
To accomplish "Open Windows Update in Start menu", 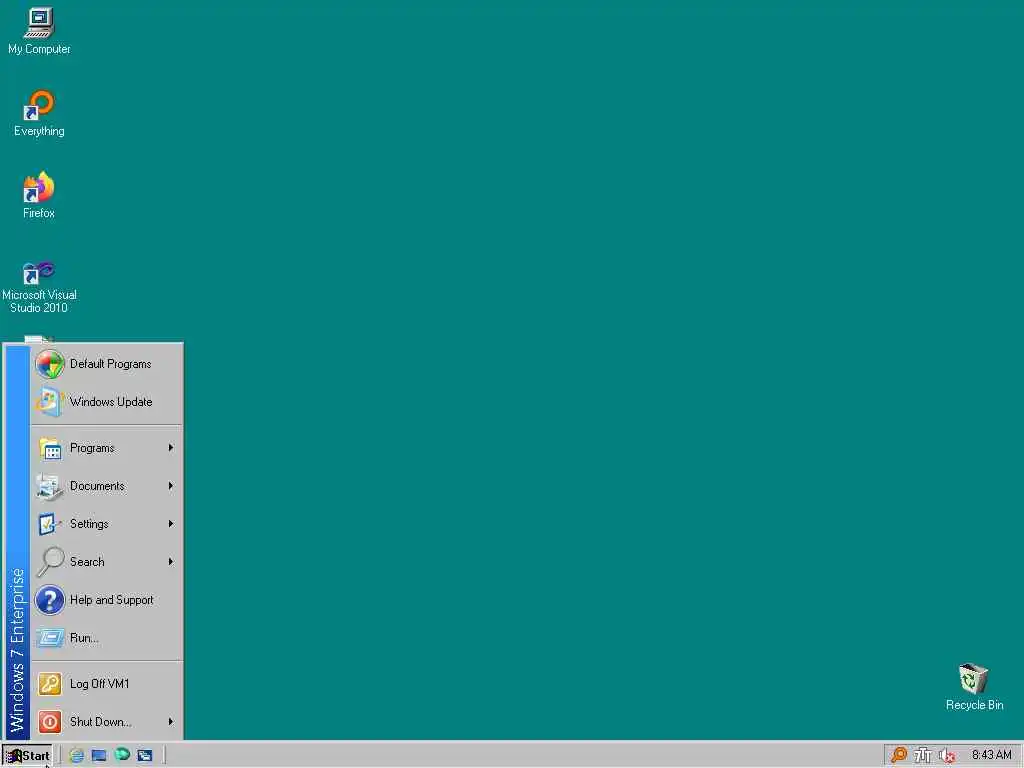I will [107, 402].
